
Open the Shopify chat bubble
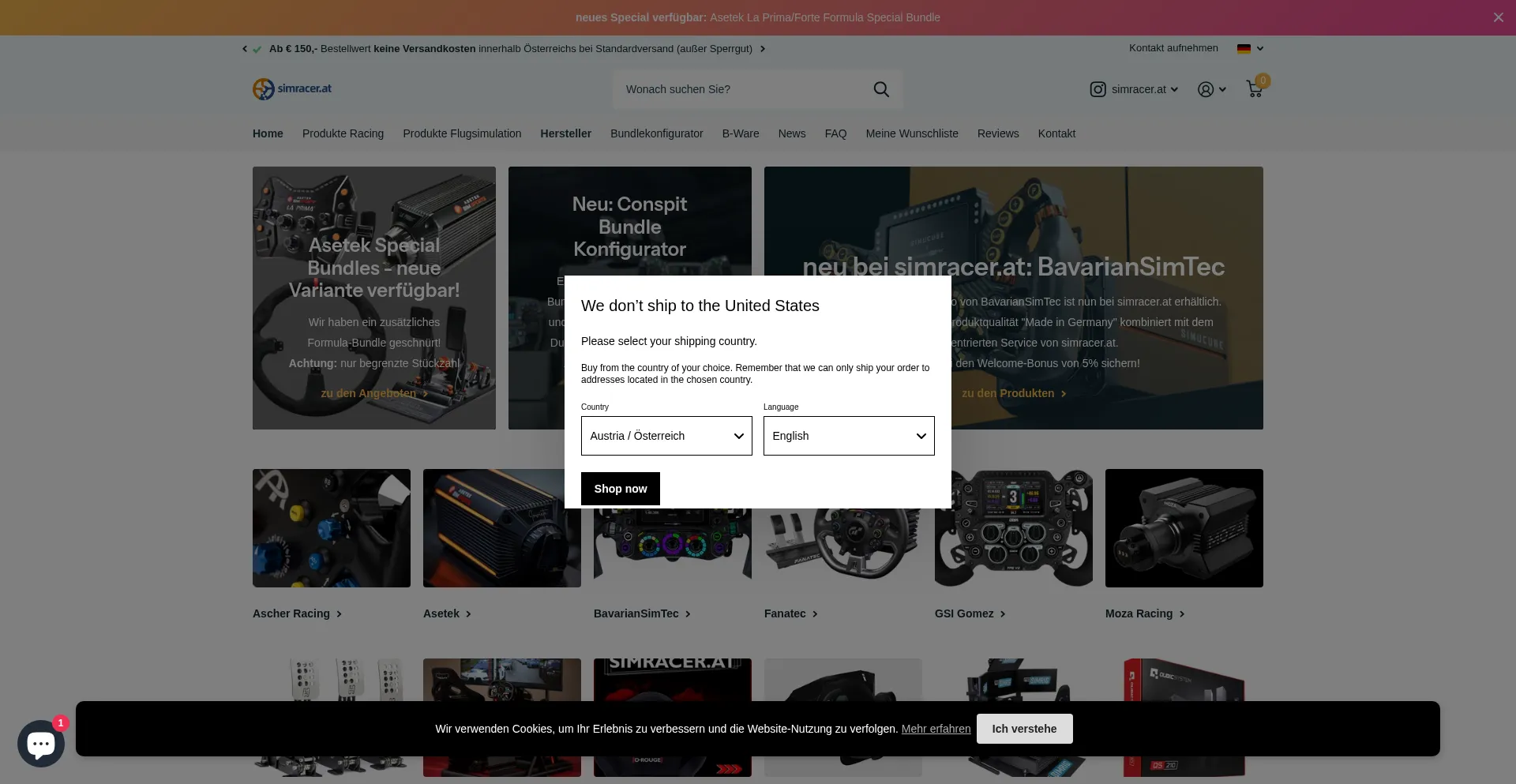(41, 744)
